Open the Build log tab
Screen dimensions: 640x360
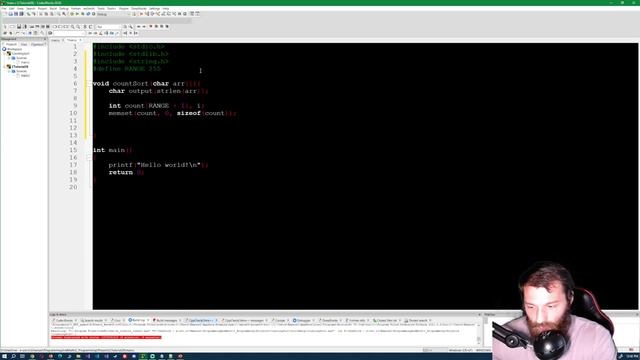(137, 320)
